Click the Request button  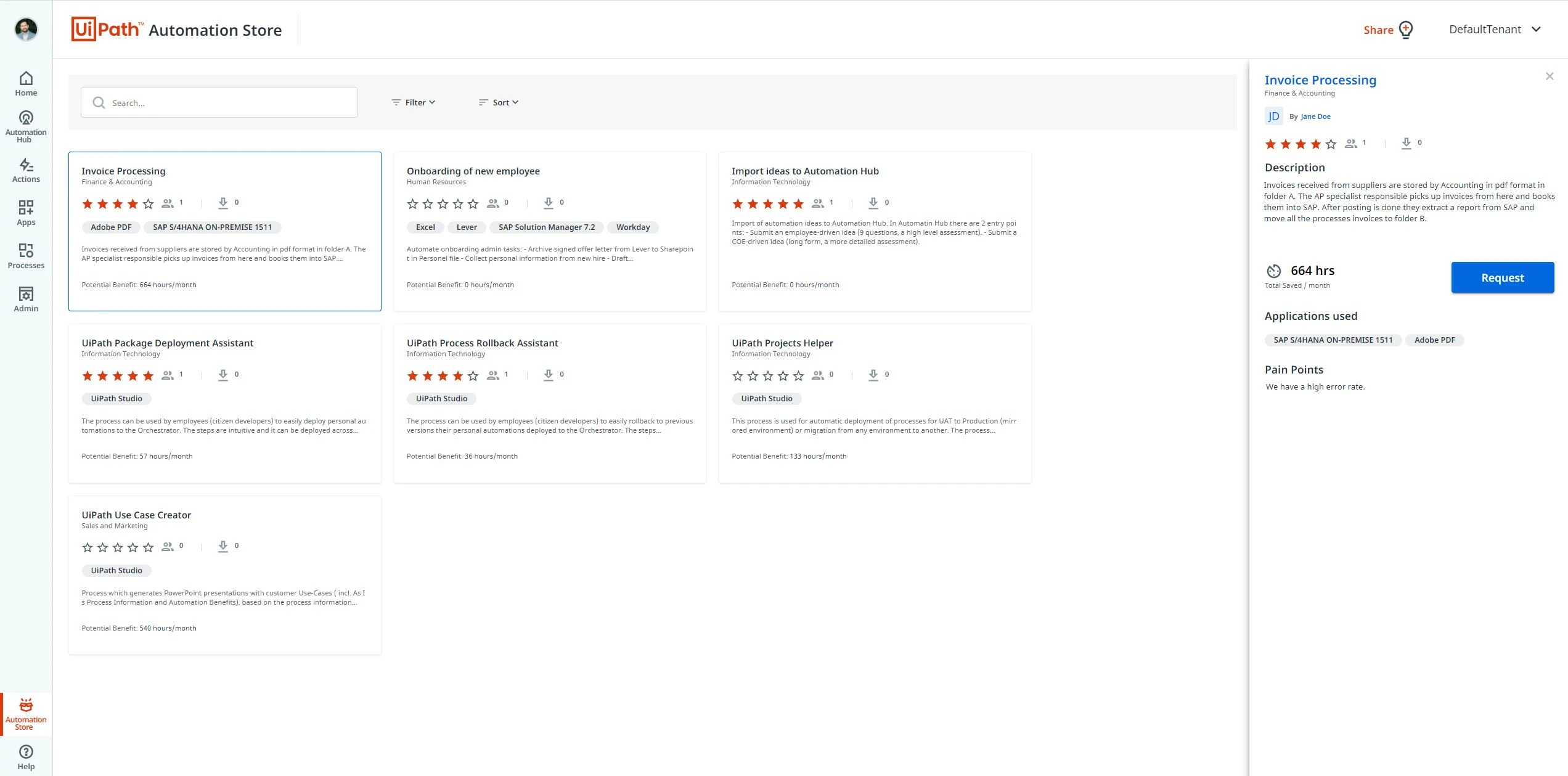point(1503,277)
